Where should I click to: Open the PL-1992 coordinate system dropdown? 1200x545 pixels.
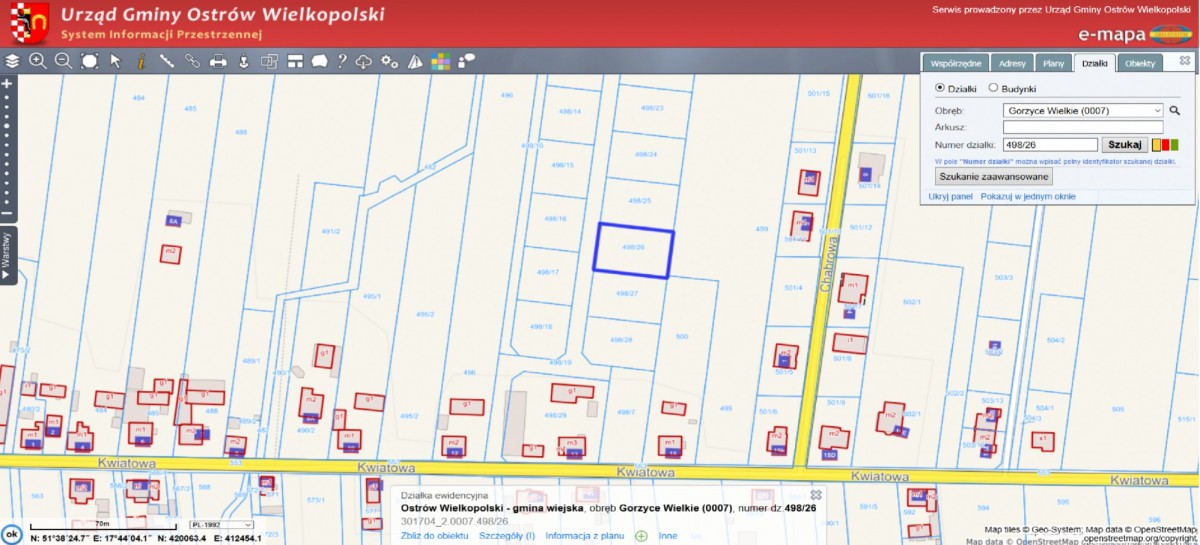click(222, 524)
